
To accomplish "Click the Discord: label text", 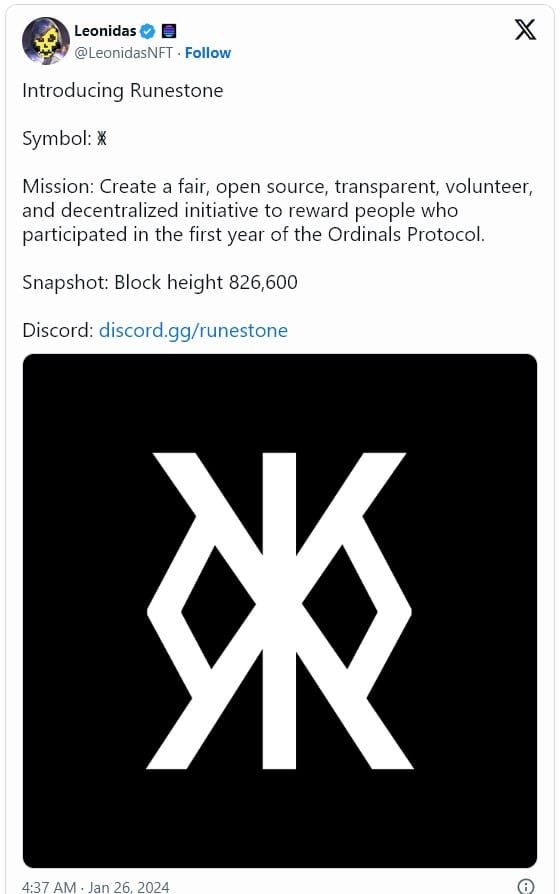I will (58, 331).
